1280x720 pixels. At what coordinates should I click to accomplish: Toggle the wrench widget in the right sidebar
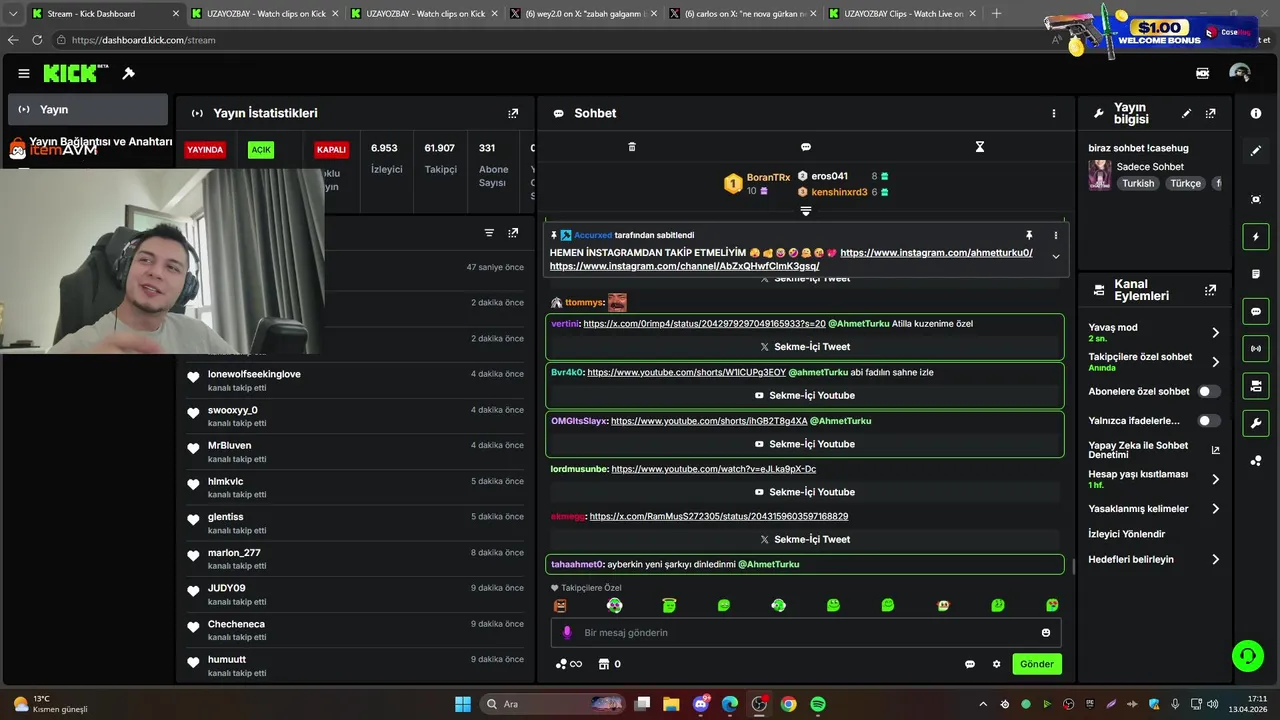point(1256,423)
